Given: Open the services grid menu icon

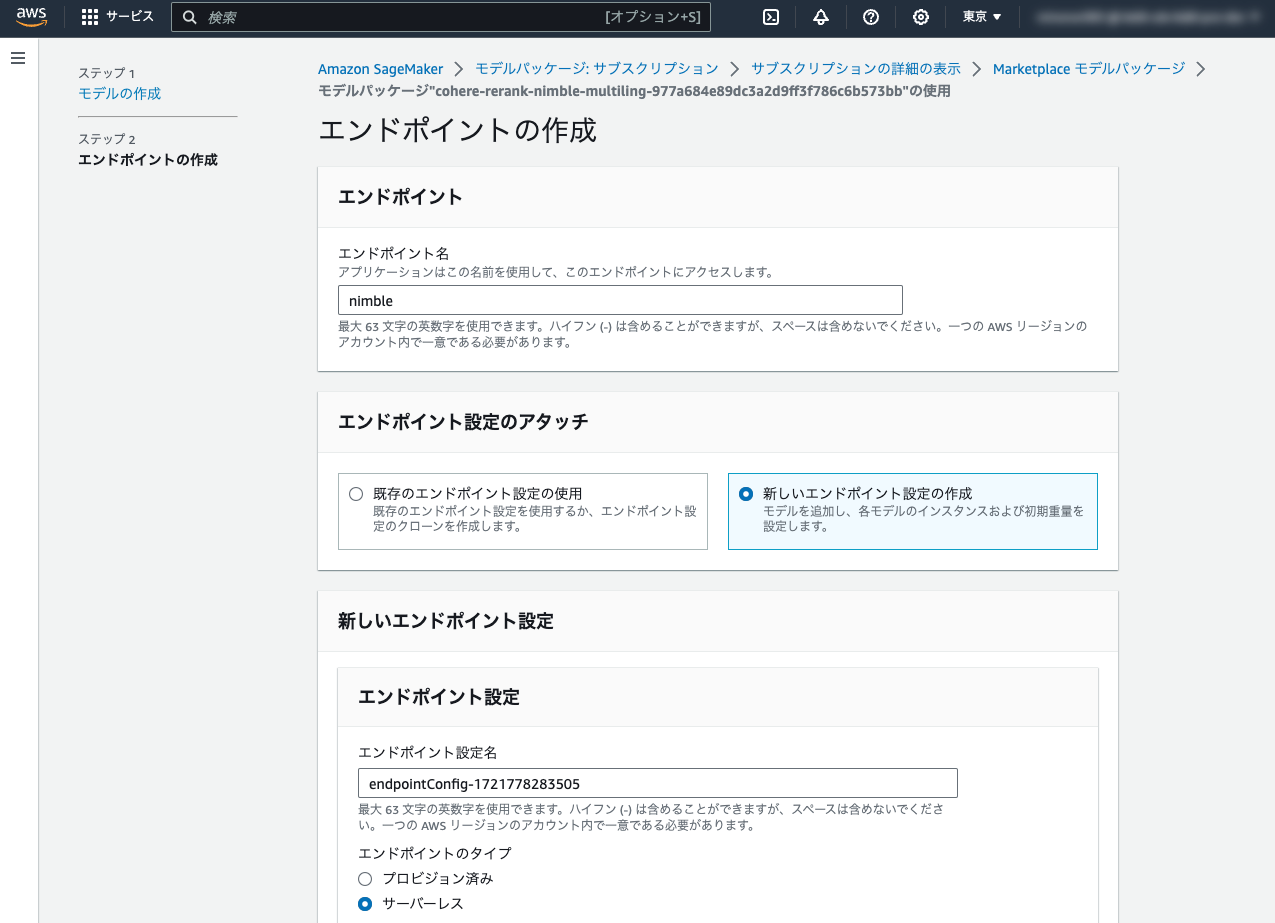Looking at the screenshot, I should coord(90,17).
